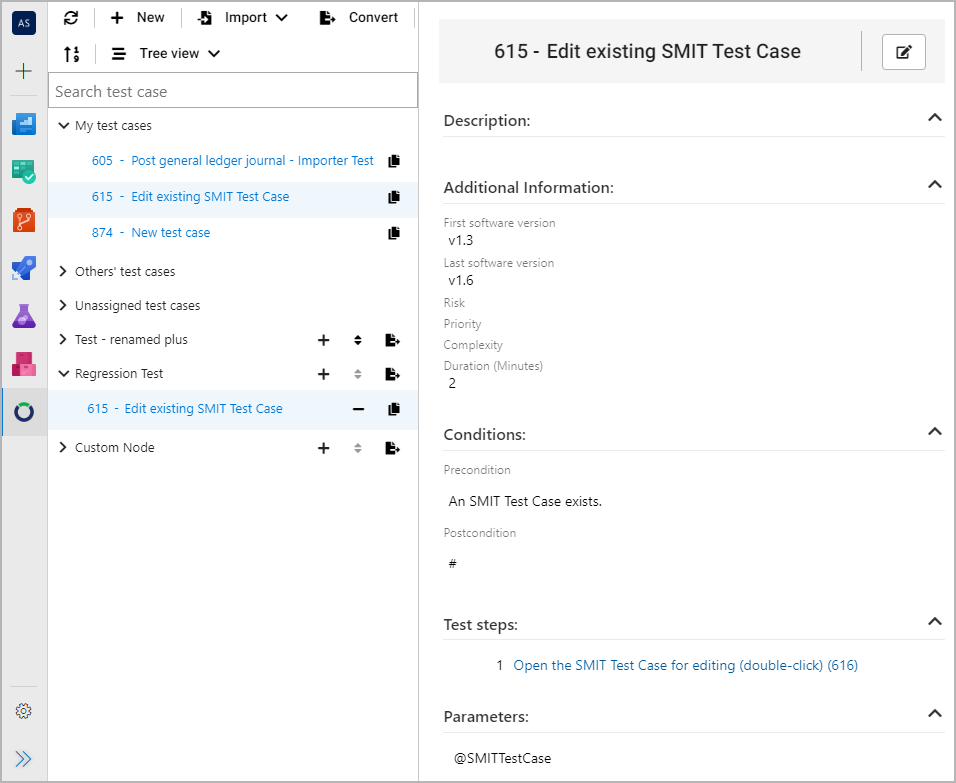Image resolution: width=956 pixels, height=783 pixels.
Task: Open Test Plans flask icon
Action: click(x=24, y=316)
